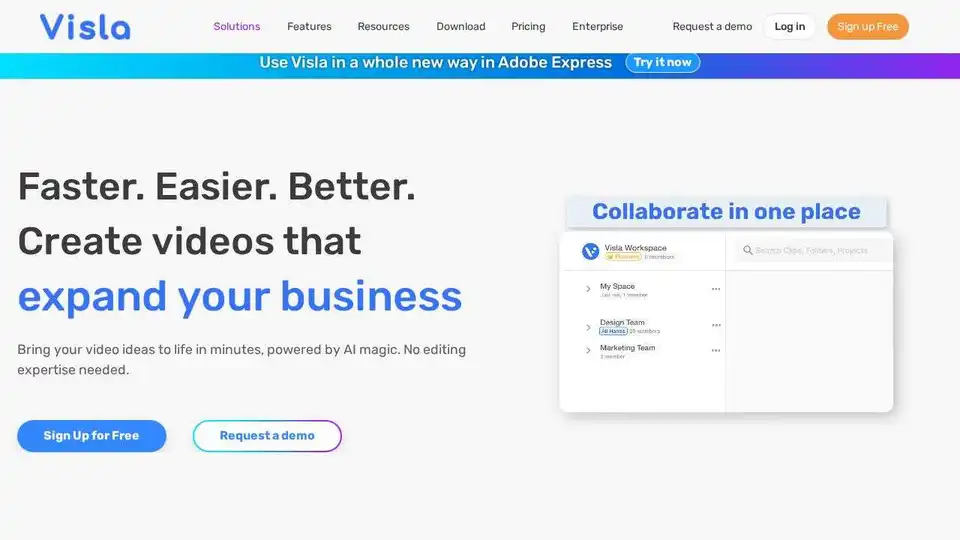Click the Collaborate in one place heading
Viewport: 960px width, 540px height.
726,211
